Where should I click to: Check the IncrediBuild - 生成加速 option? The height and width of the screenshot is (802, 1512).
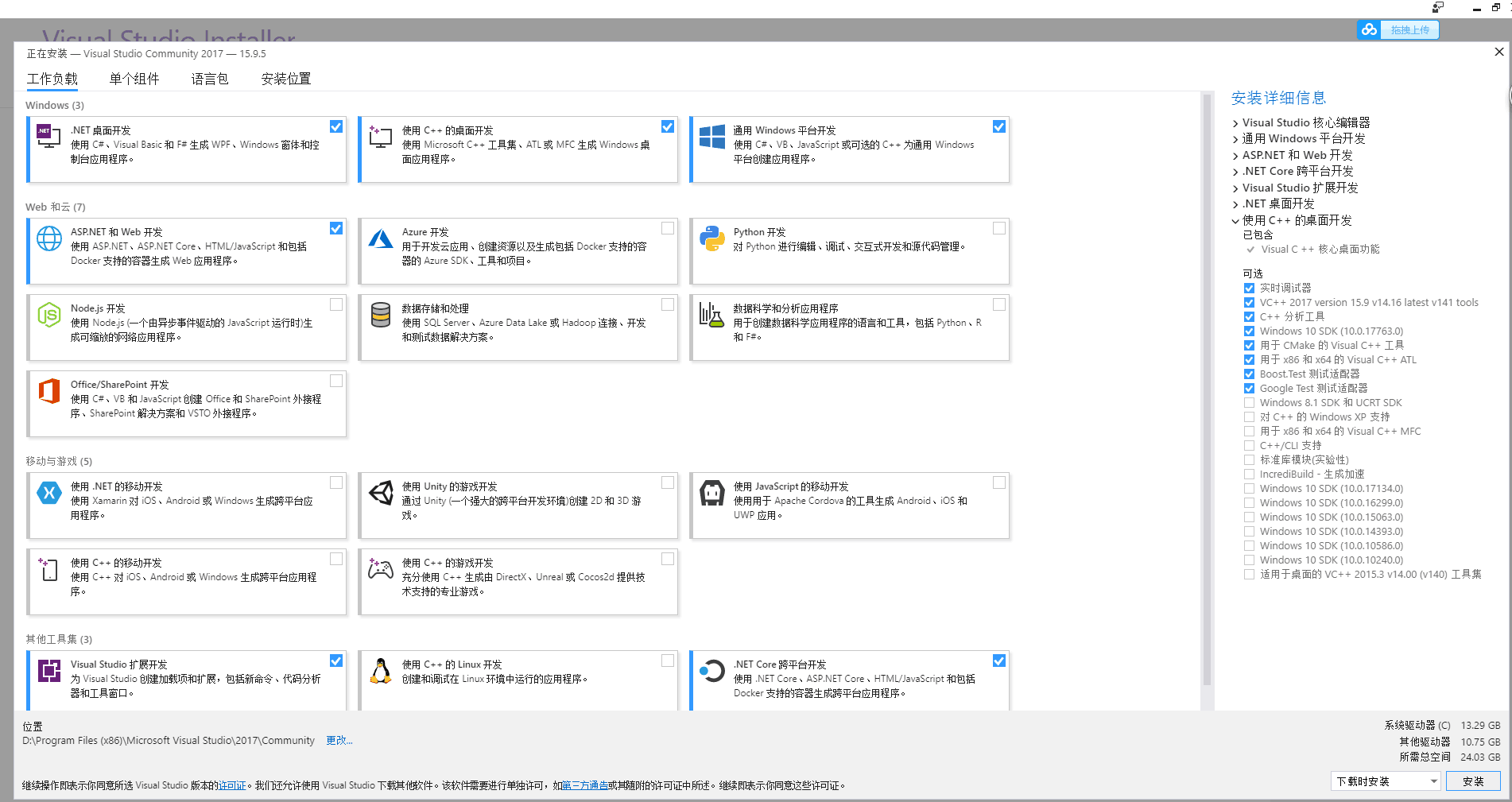[1249, 474]
